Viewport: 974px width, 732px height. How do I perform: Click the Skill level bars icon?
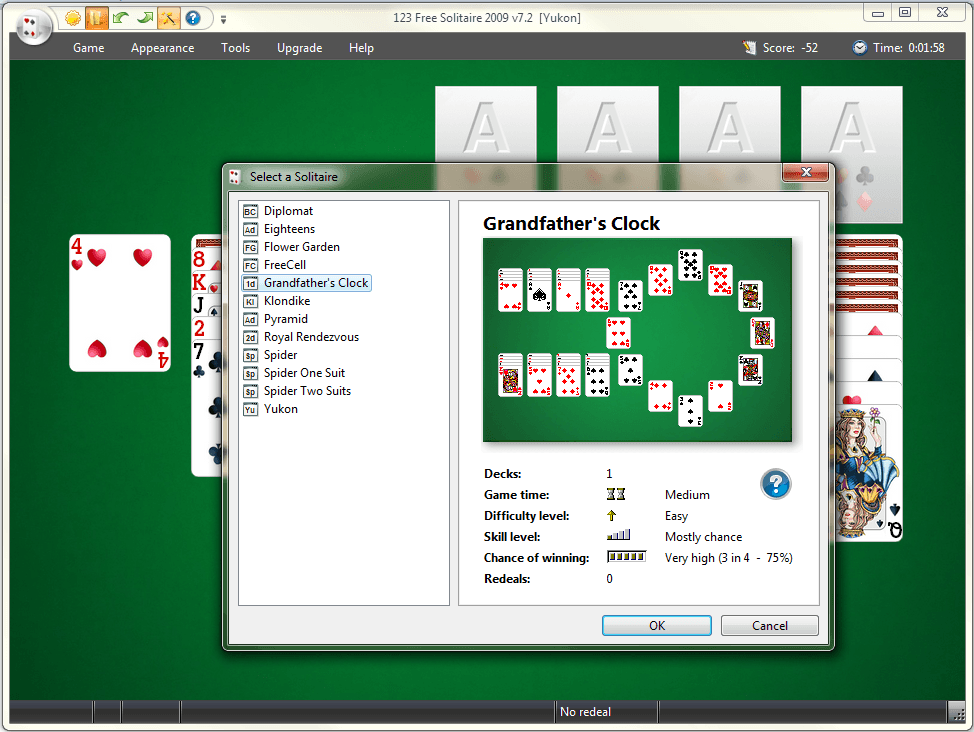coord(619,536)
